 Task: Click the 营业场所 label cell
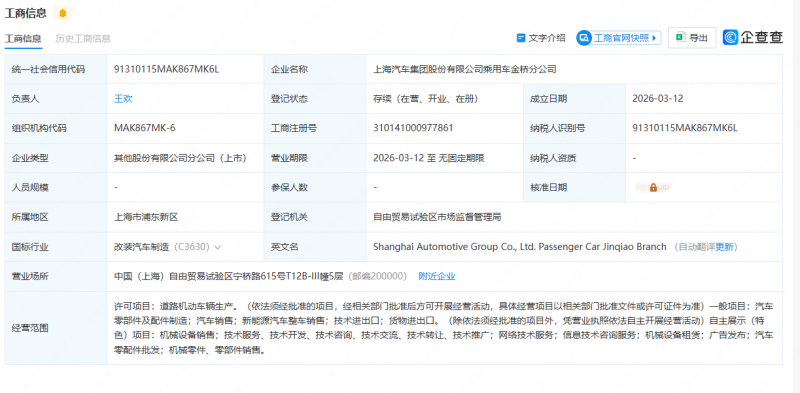coord(56,276)
